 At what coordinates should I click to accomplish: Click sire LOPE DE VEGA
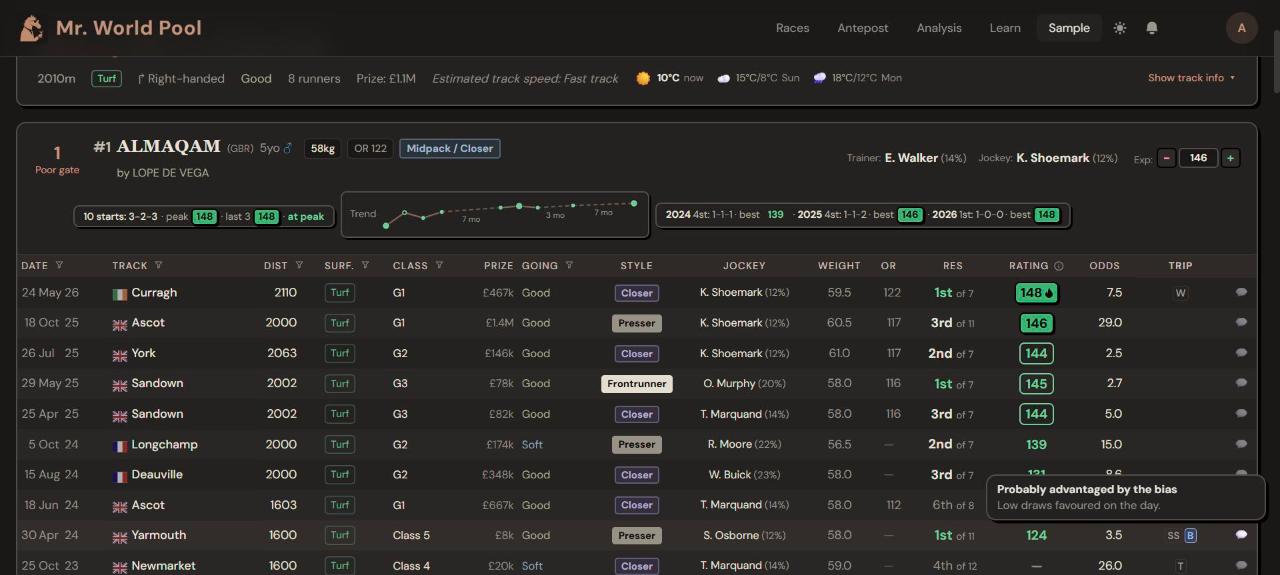pos(170,173)
